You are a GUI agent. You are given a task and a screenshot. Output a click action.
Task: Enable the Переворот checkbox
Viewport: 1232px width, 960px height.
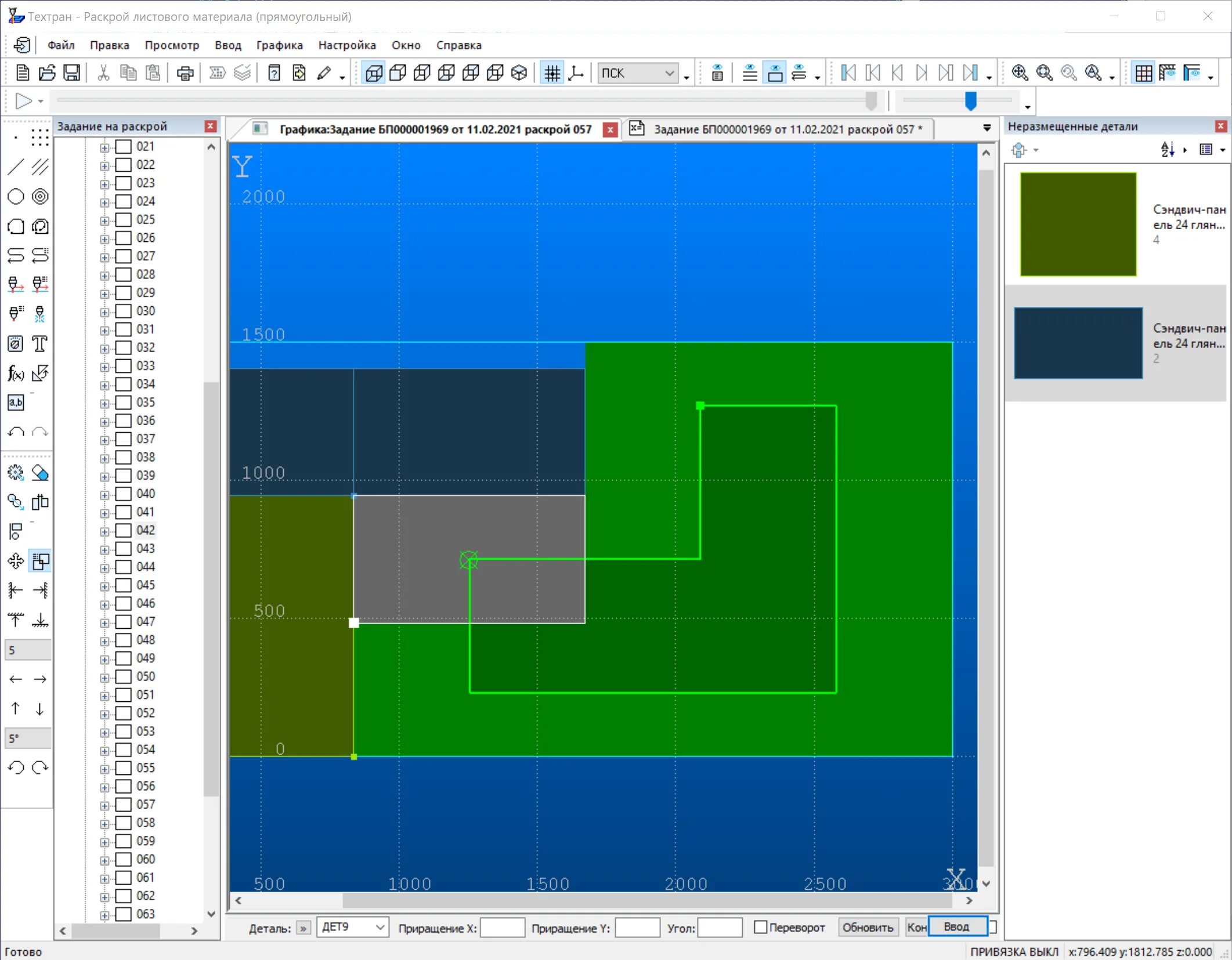click(x=760, y=927)
